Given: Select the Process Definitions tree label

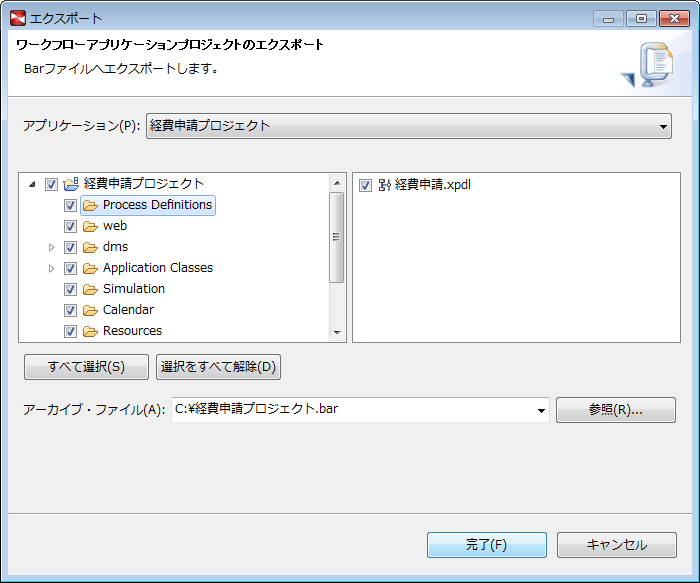Looking at the screenshot, I should 157,205.
